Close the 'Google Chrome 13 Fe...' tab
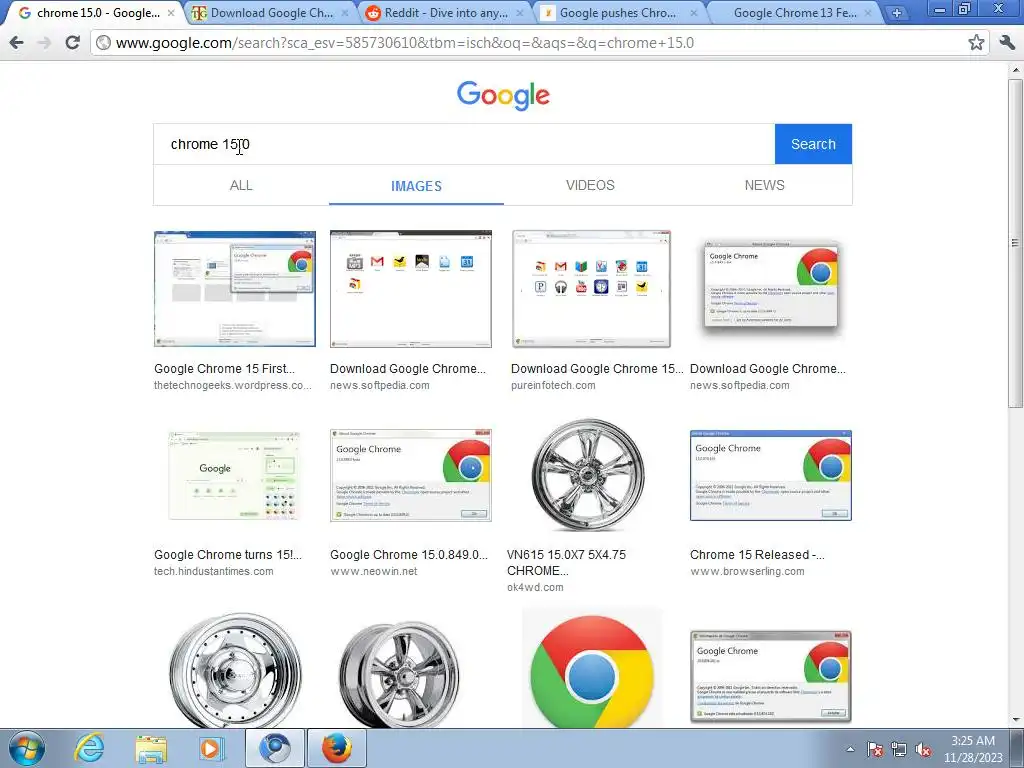1024x768 pixels. tap(868, 12)
